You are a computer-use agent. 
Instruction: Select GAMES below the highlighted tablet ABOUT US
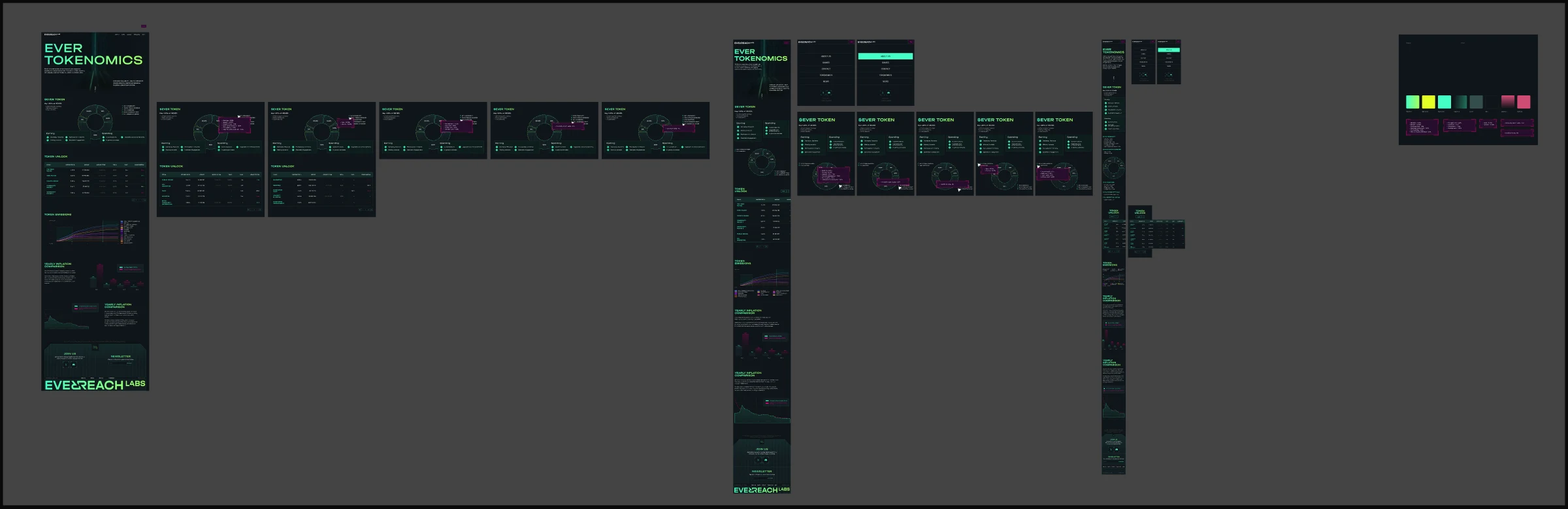[885, 63]
